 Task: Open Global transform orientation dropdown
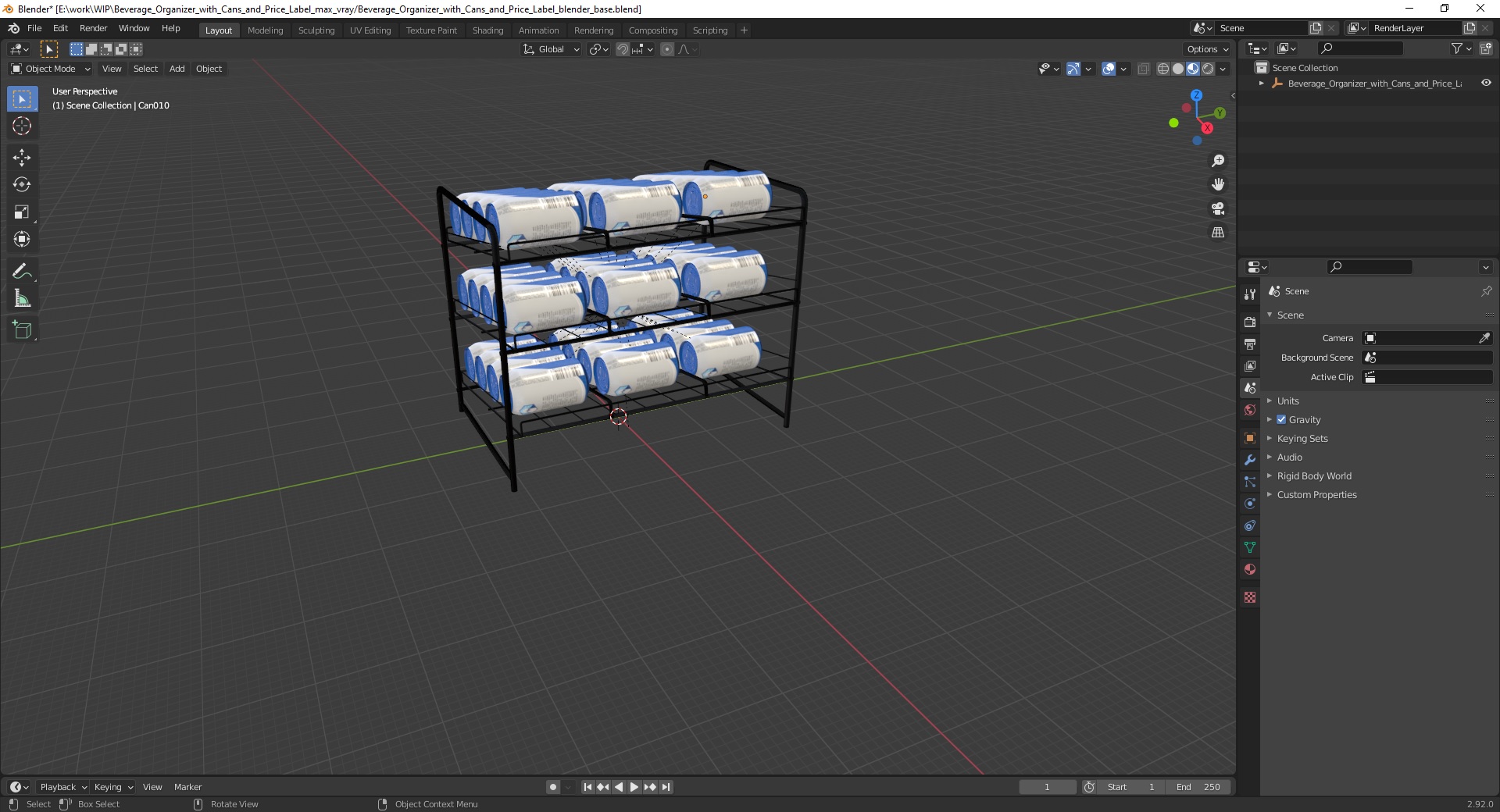pyautogui.click(x=552, y=49)
